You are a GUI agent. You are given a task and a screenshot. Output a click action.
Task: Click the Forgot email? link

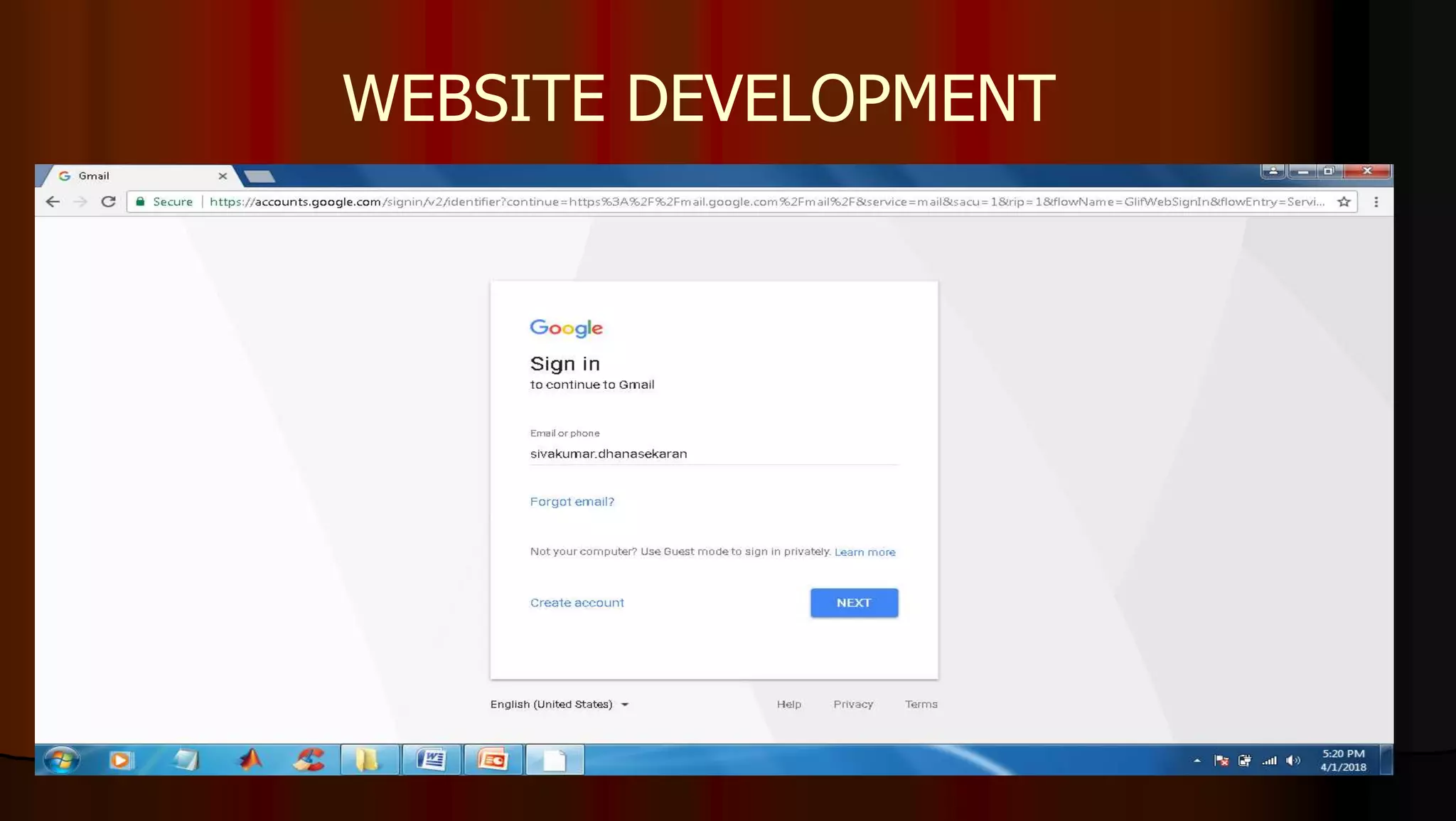pyautogui.click(x=572, y=502)
